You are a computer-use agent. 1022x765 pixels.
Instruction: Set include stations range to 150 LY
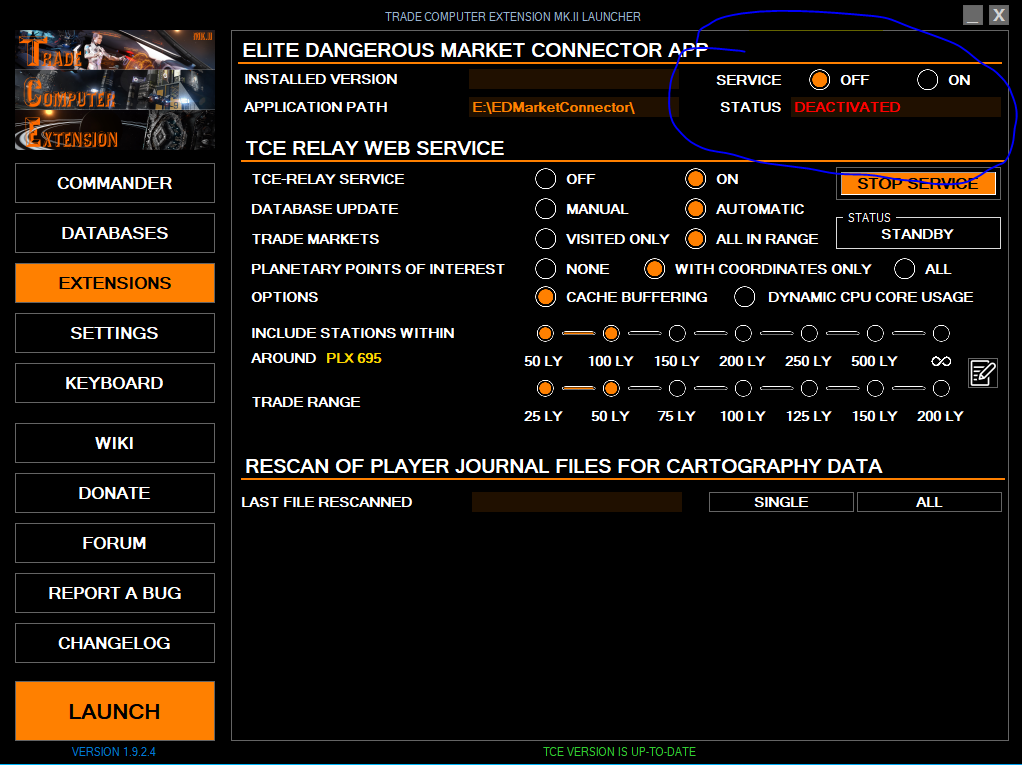[x=677, y=334]
